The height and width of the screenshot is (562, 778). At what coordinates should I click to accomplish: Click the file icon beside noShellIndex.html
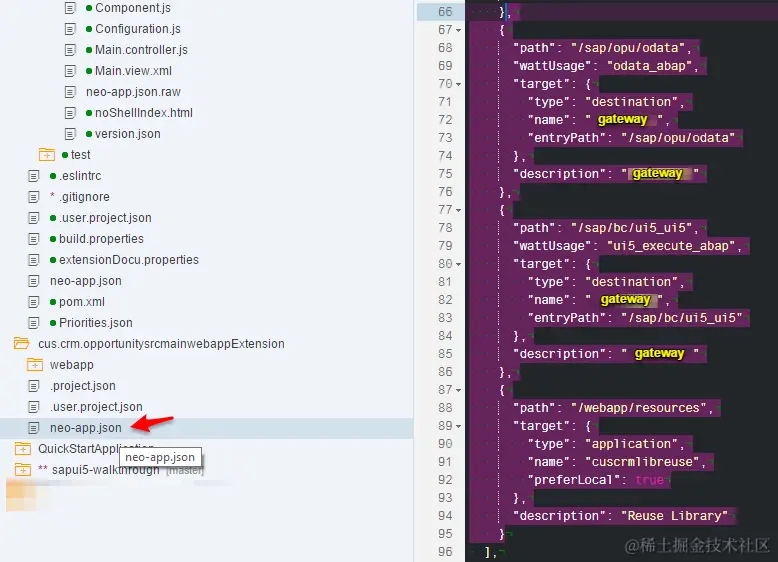point(70,113)
